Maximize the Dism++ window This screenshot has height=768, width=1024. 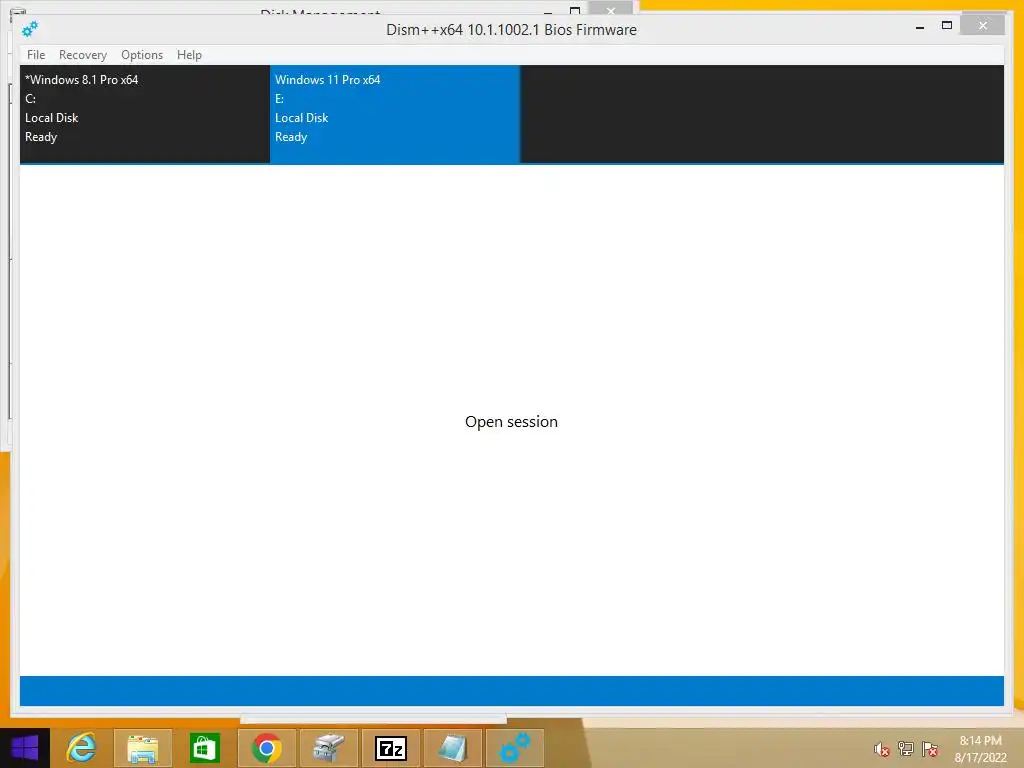pos(947,25)
